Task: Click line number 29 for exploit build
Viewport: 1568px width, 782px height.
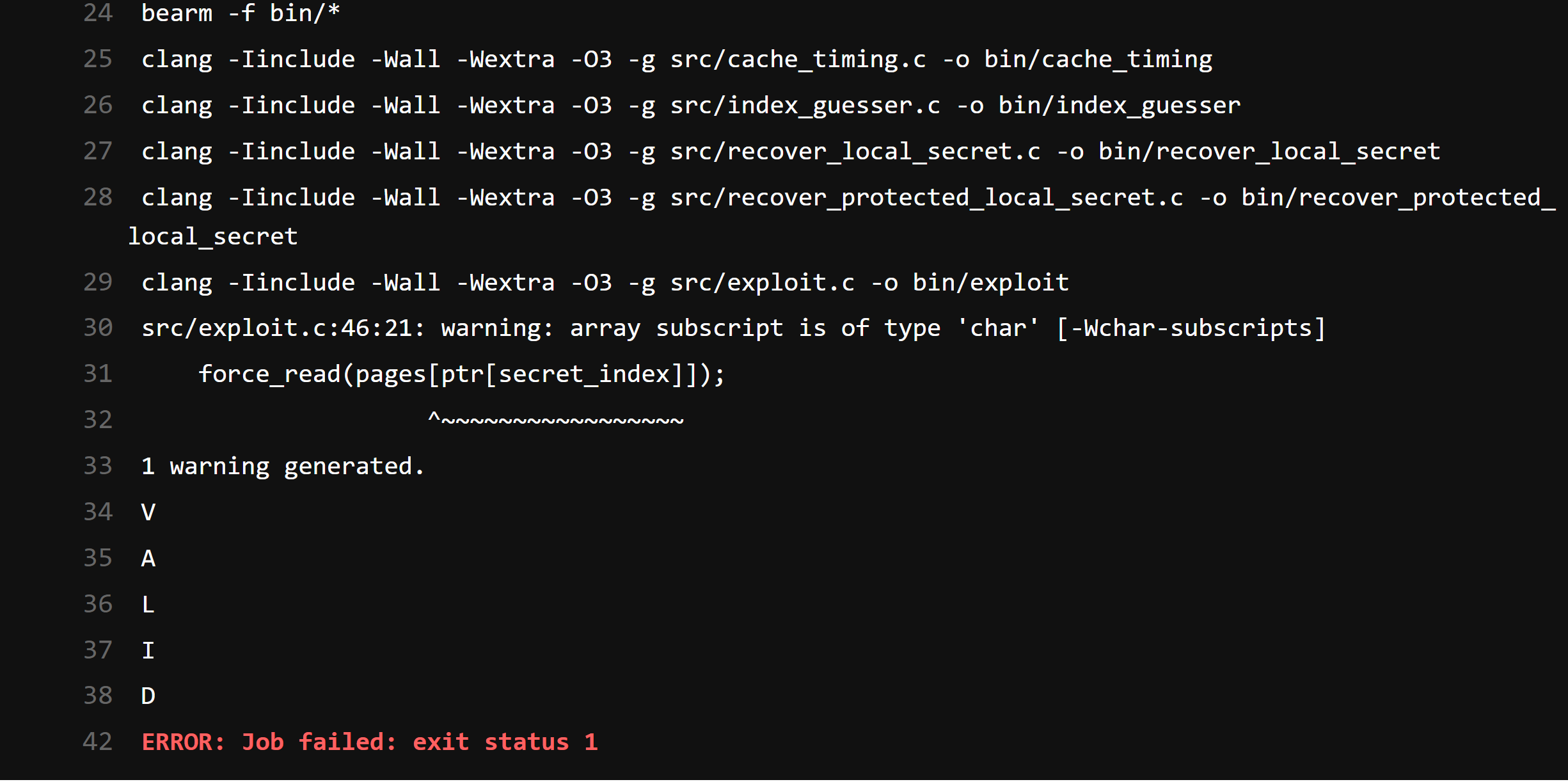Action: pos(98,282)
